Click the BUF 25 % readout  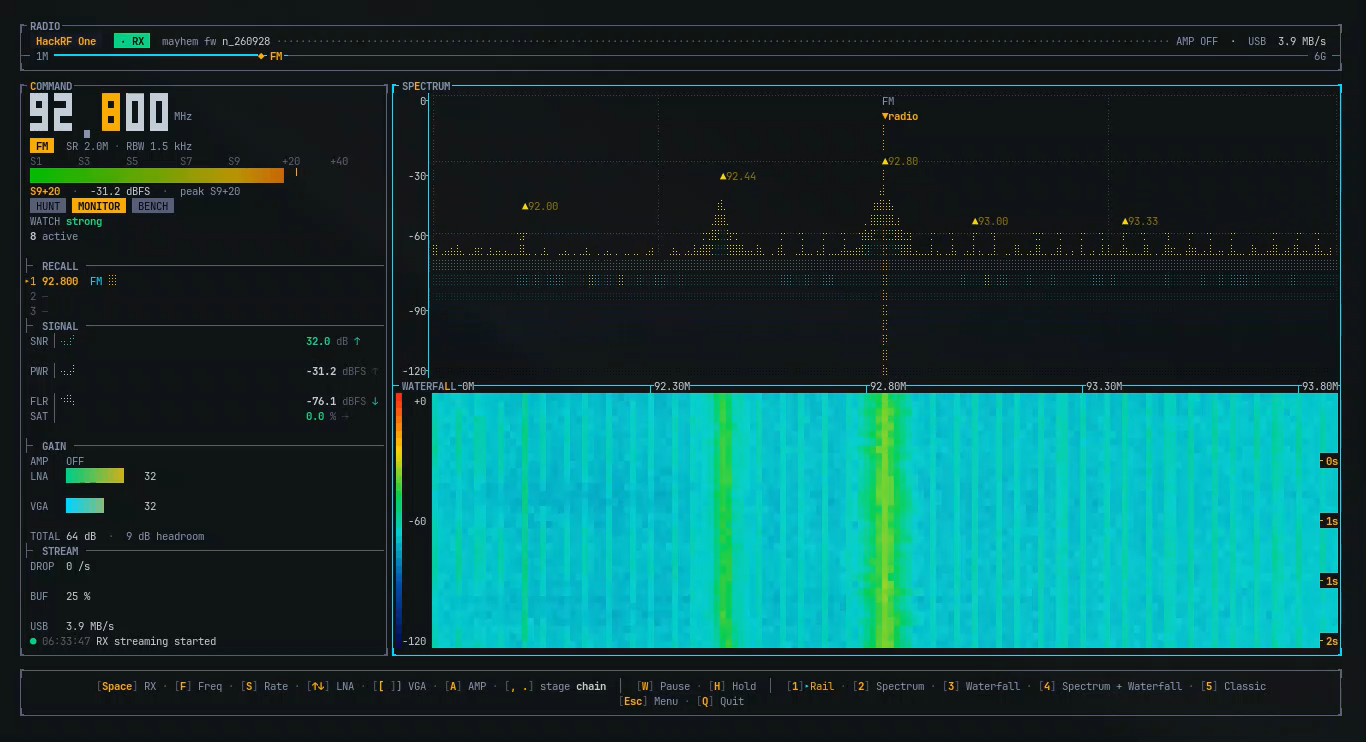point(60,596)
